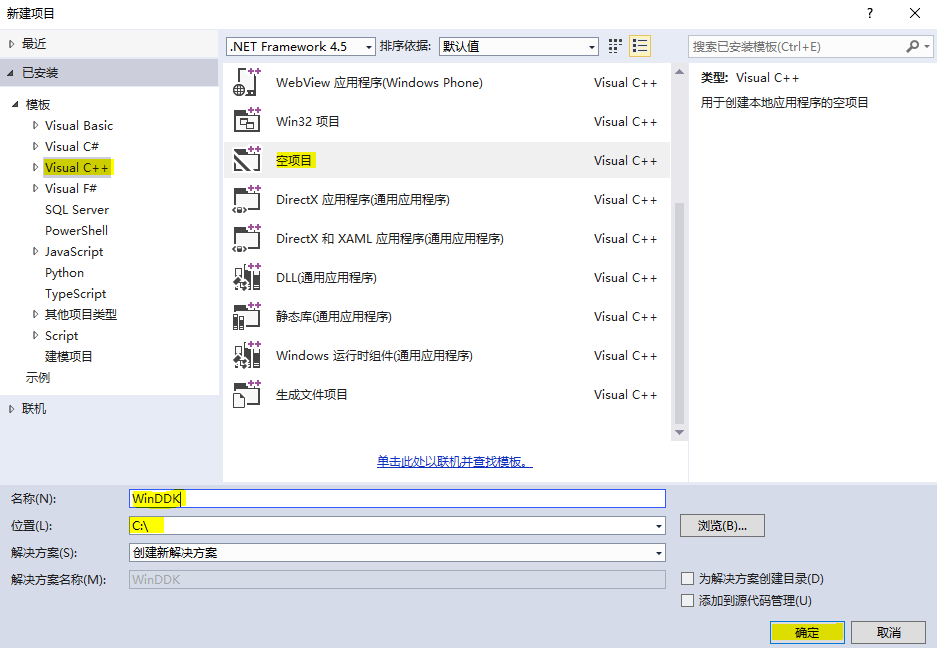Click the Windows 运行时组件 template icon
This screenshot has height=648, width=937.
point(247,355)
